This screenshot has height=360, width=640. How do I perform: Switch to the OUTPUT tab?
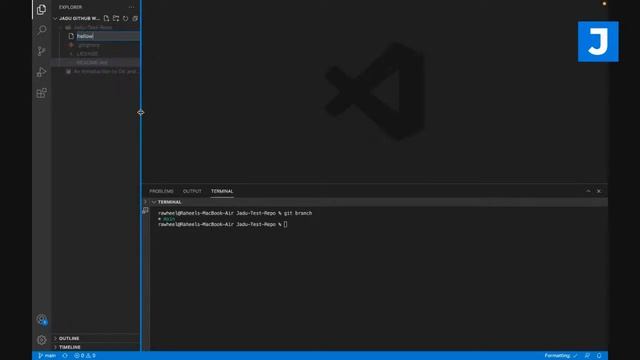(x=192, y=191)
